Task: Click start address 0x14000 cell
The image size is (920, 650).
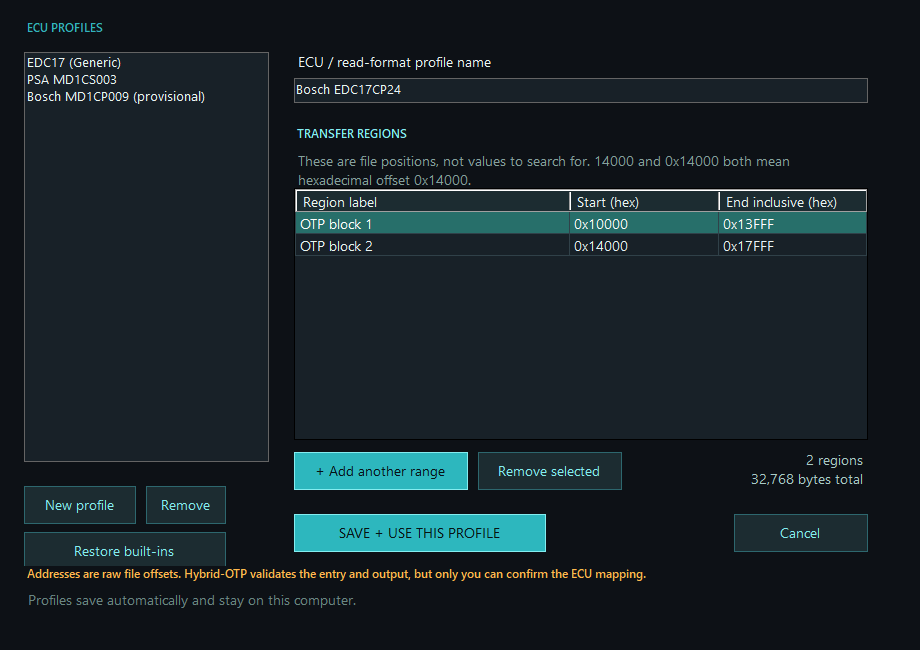Action: pyautogui.click(x=644, y=246)
